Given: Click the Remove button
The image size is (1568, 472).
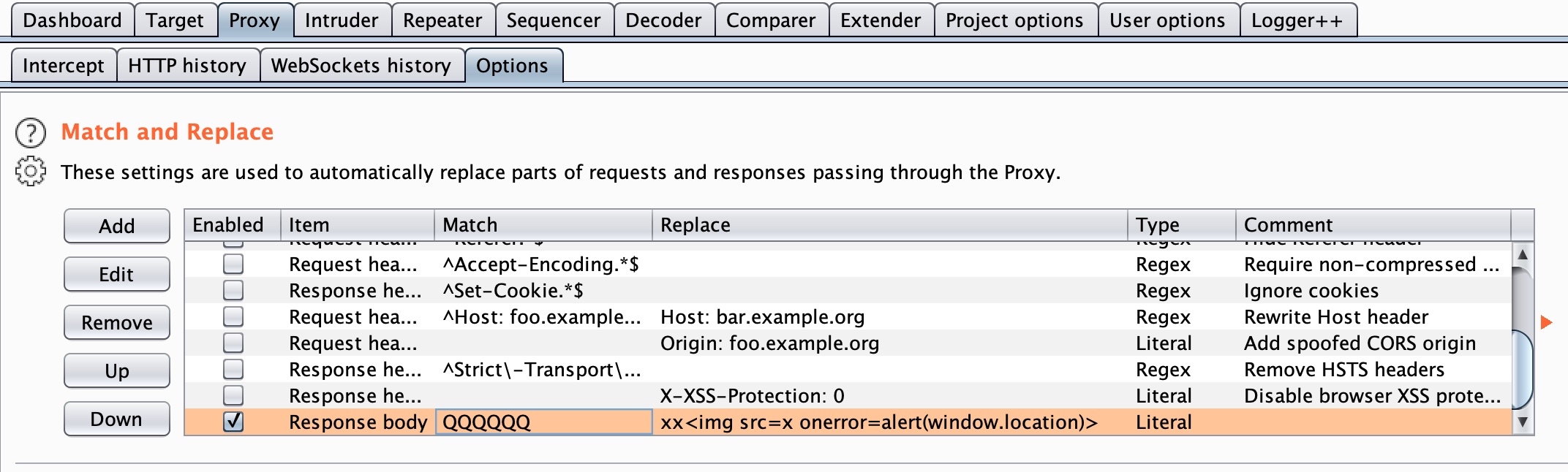Looking at the screenshot, I should [x=116, y=322].
